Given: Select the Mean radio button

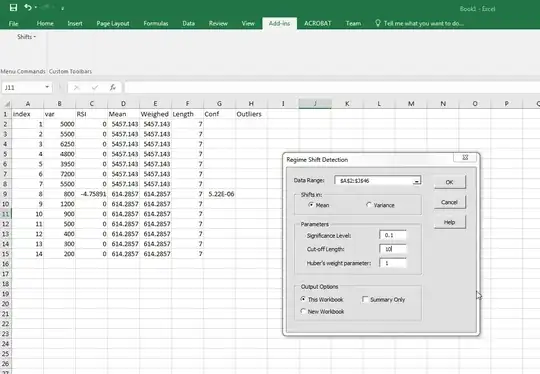Looking at the screenshot, I should click(x=311, y=205).
